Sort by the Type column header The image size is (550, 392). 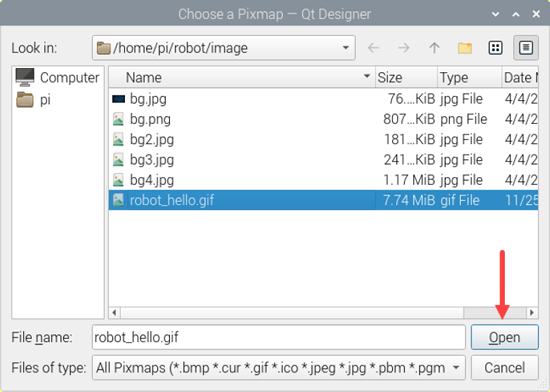coord(469,77)
